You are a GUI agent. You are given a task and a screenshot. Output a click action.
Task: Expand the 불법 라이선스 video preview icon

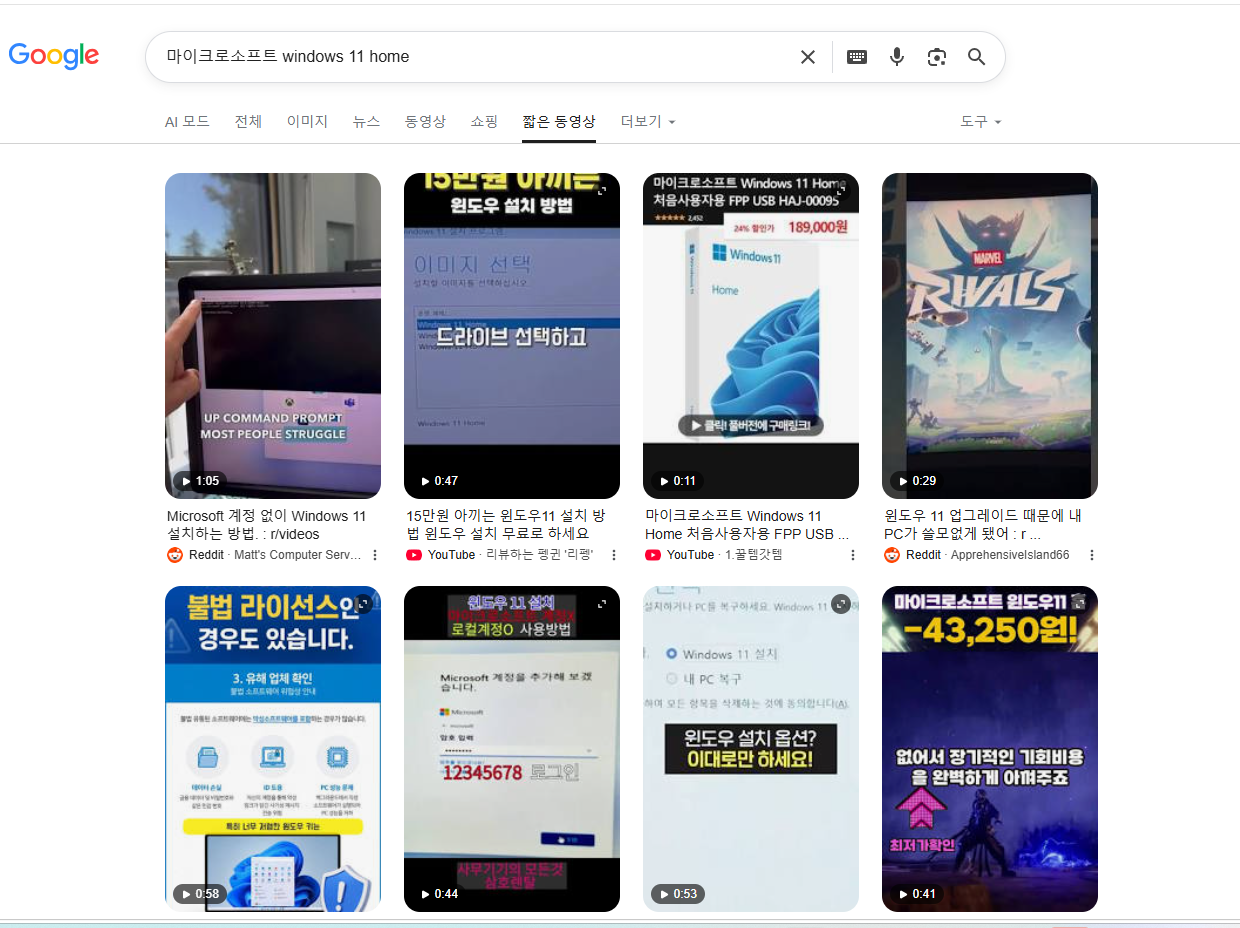[363, 604]
